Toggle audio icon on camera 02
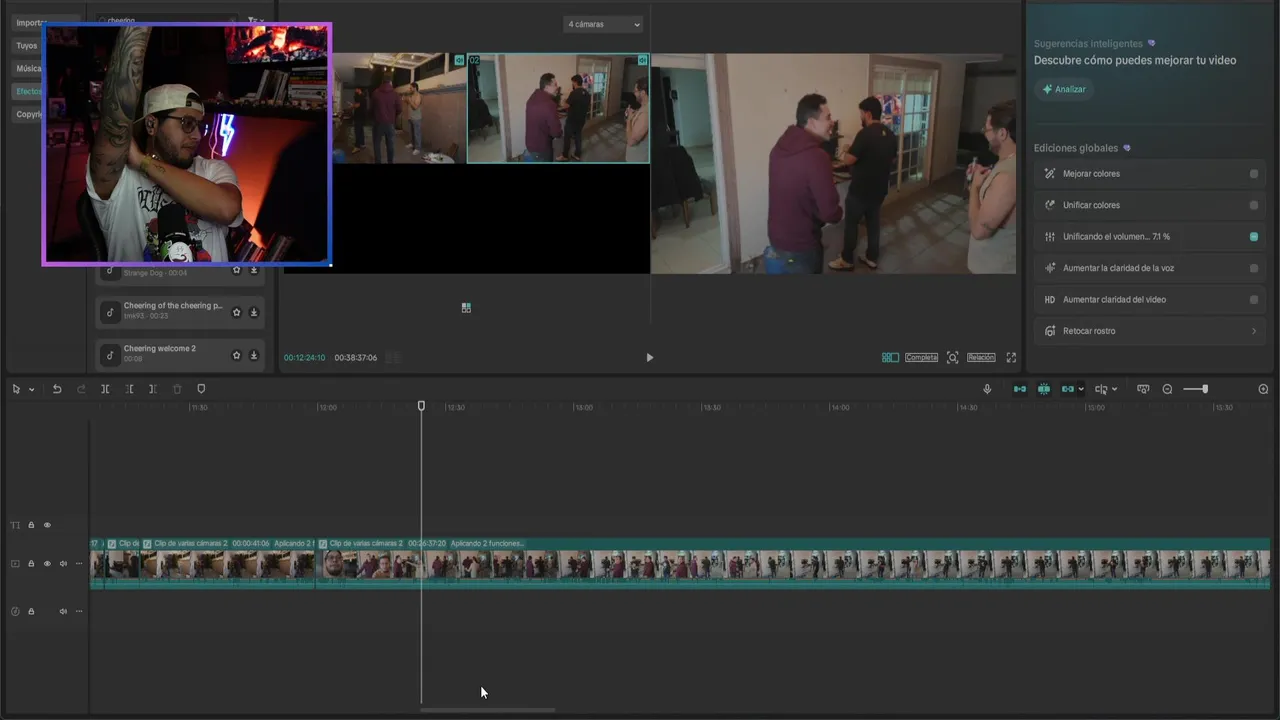Screen dimensions: 1280x720 [x=642, y=60]
